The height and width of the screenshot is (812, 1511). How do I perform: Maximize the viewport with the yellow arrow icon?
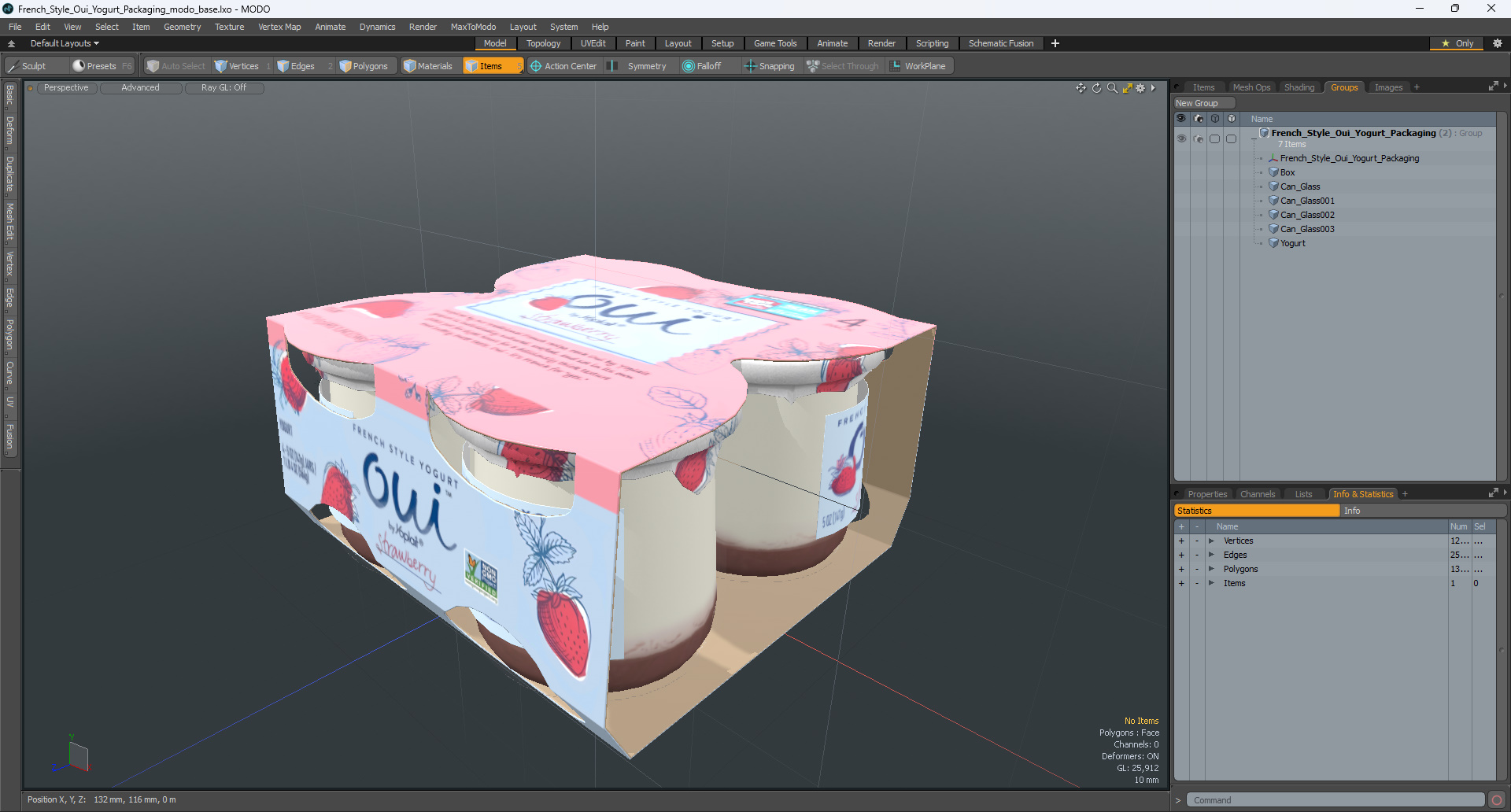point(1127,88)
